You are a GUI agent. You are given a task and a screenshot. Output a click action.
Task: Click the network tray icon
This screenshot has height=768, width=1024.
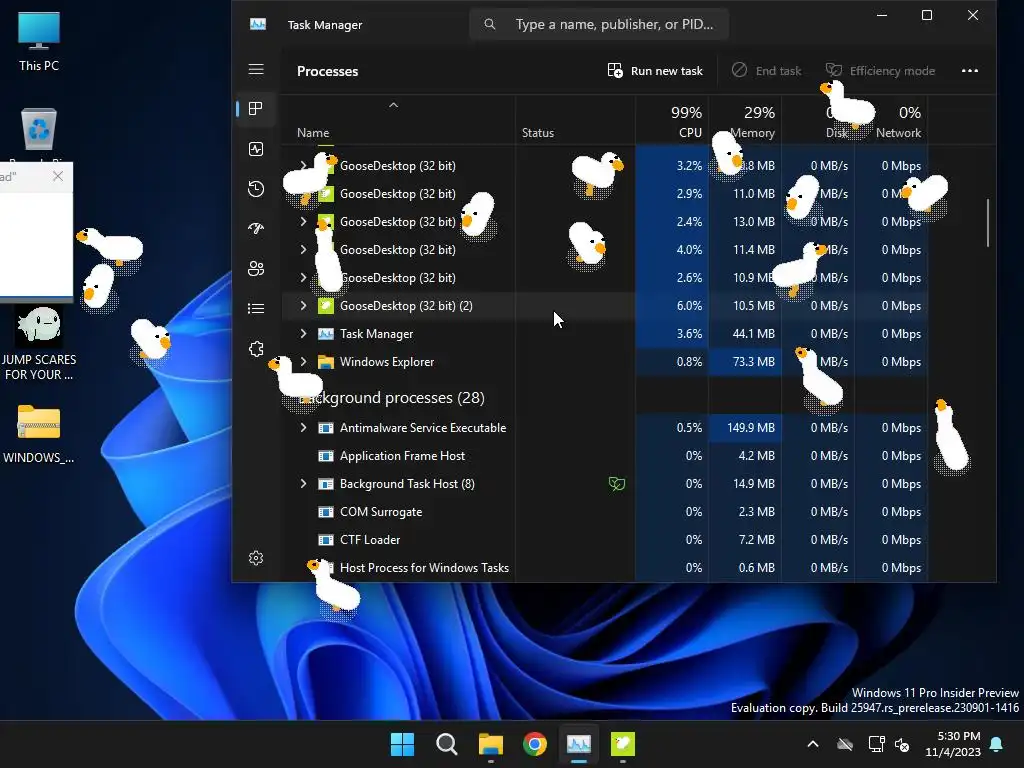876,744
